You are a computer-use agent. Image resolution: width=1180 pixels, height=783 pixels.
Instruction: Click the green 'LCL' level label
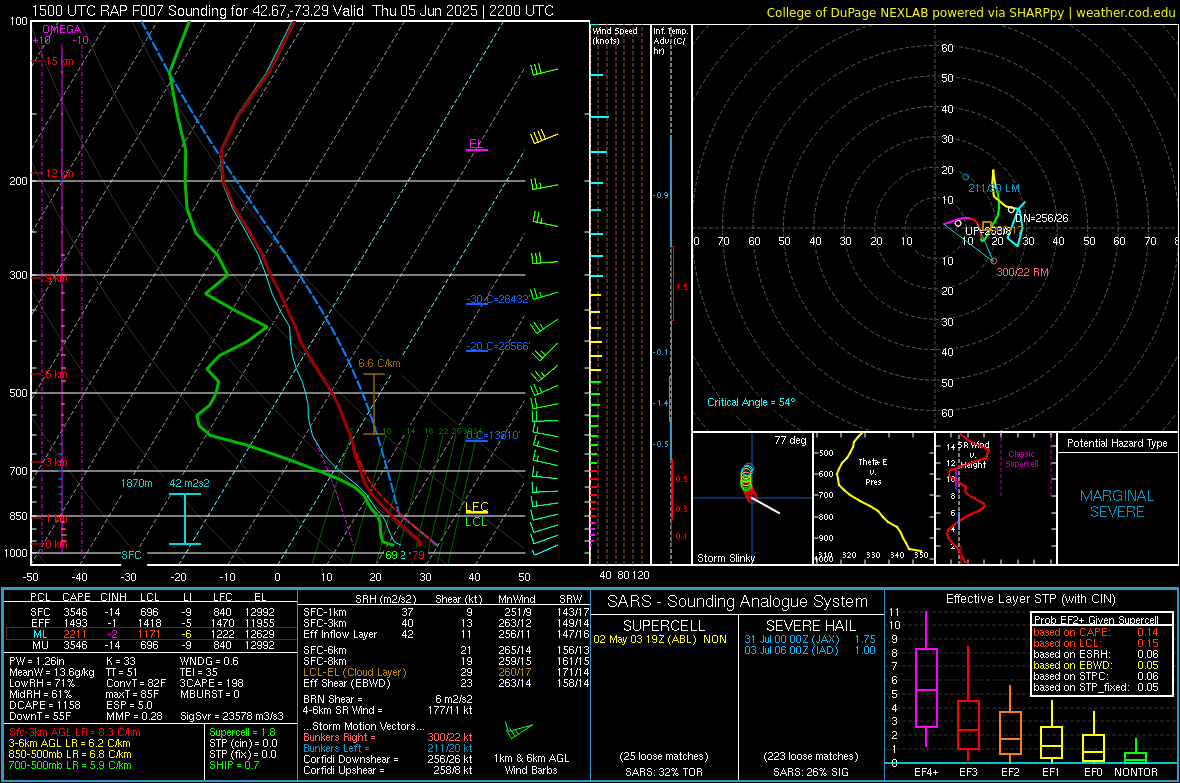(476, 522)
